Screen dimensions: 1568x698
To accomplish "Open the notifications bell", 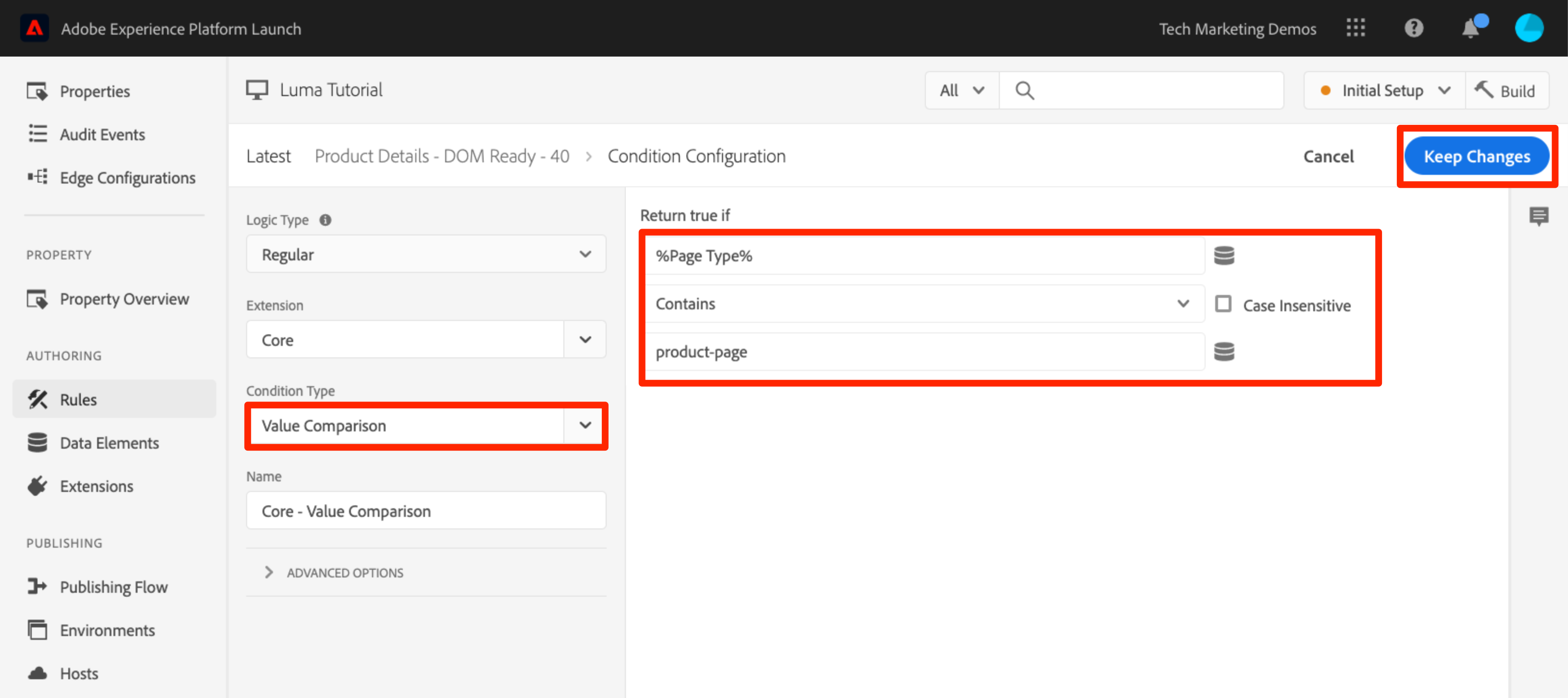I will point(1470,28).
